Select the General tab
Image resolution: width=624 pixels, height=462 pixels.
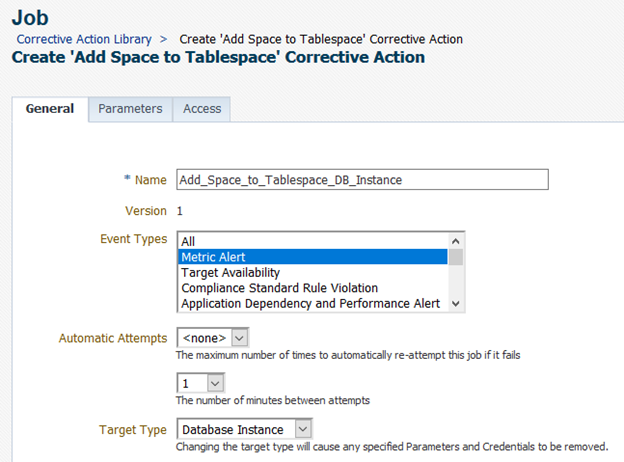click(x=50, y=109)
